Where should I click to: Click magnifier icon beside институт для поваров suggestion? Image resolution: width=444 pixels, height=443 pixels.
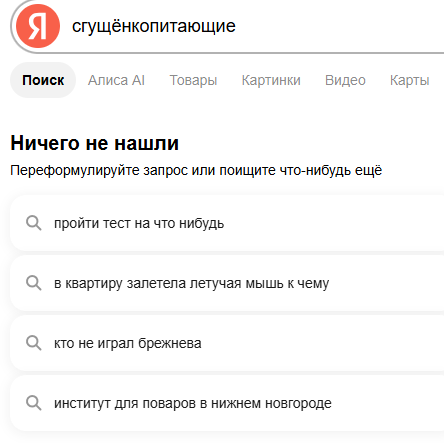tap(34, 403)
